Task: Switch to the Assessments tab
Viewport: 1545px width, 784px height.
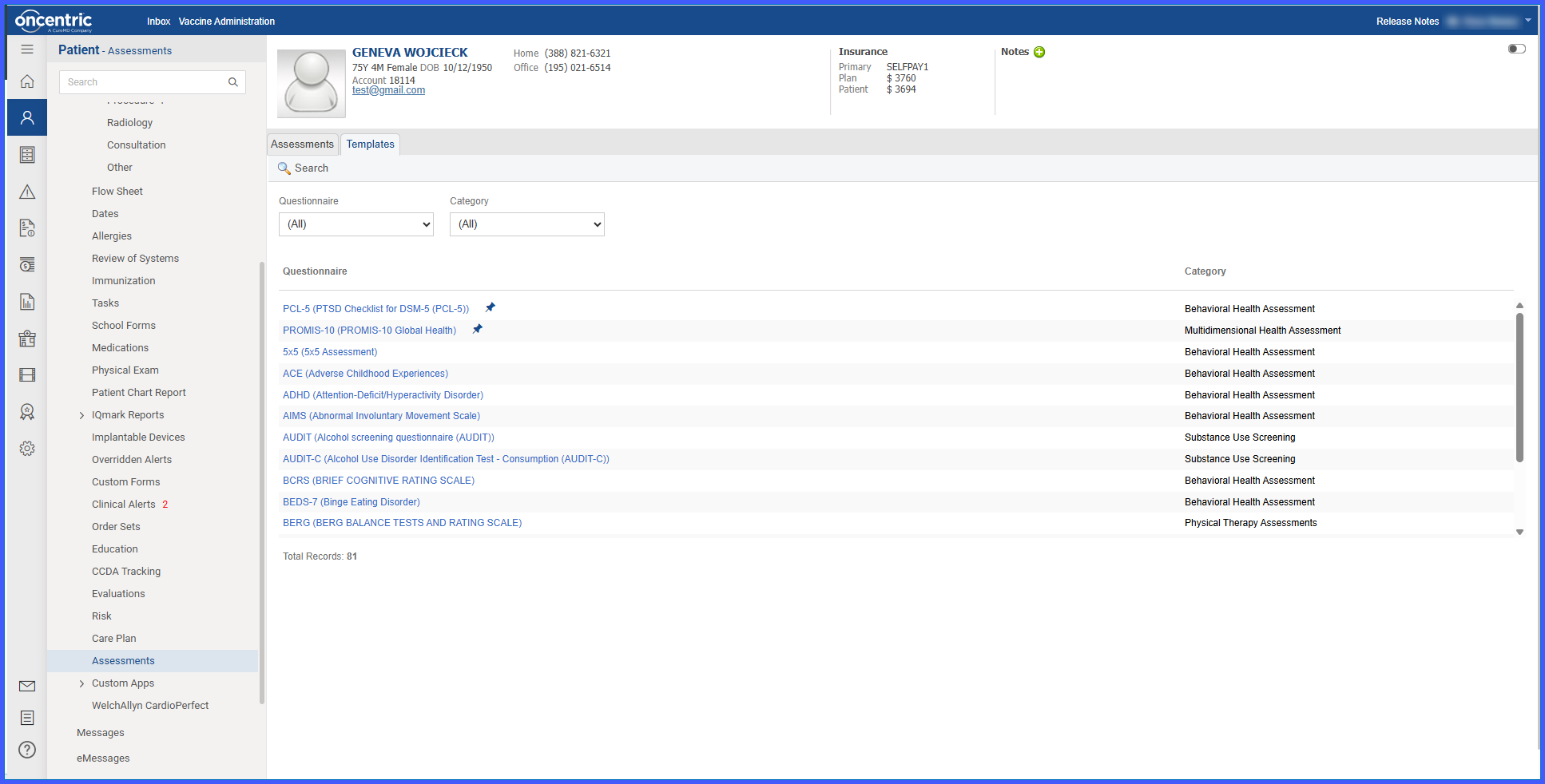Action: [x=302, y=145]
